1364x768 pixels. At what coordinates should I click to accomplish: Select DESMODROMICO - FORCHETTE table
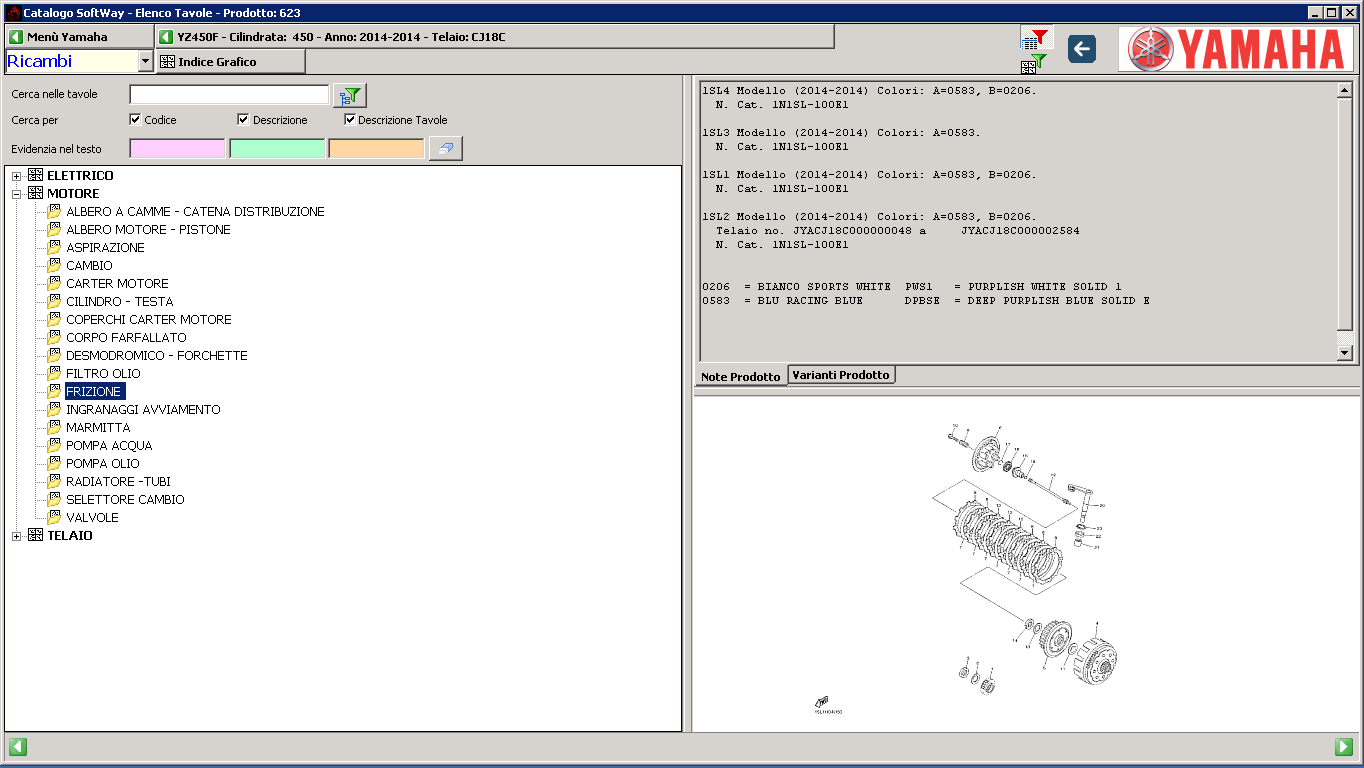156,355
